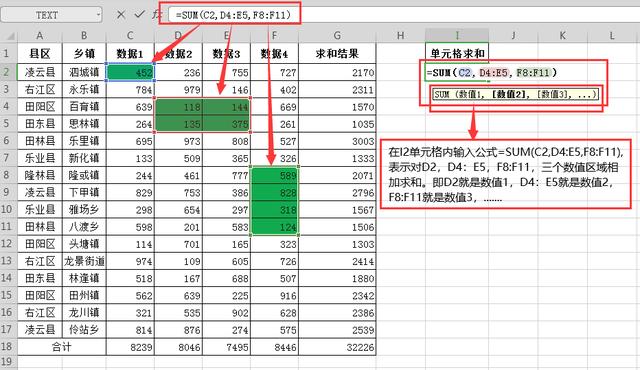Click cell 龙川镇 in row 16
Viewport: 640px width, 370px height.
[84, 312]
